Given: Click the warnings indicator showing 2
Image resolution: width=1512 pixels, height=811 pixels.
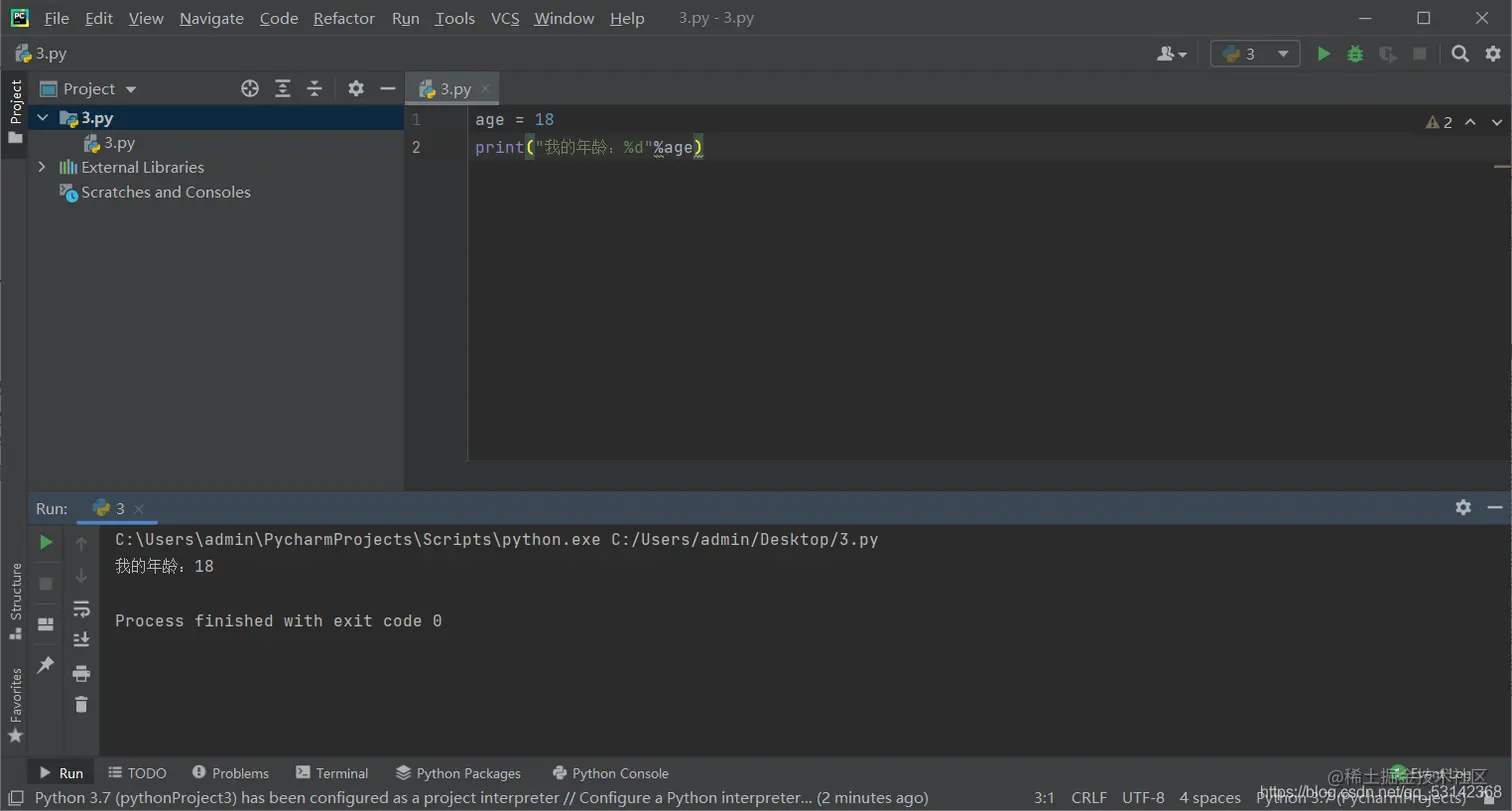Looking at the screenshot, I should (x=1439, y=122).
